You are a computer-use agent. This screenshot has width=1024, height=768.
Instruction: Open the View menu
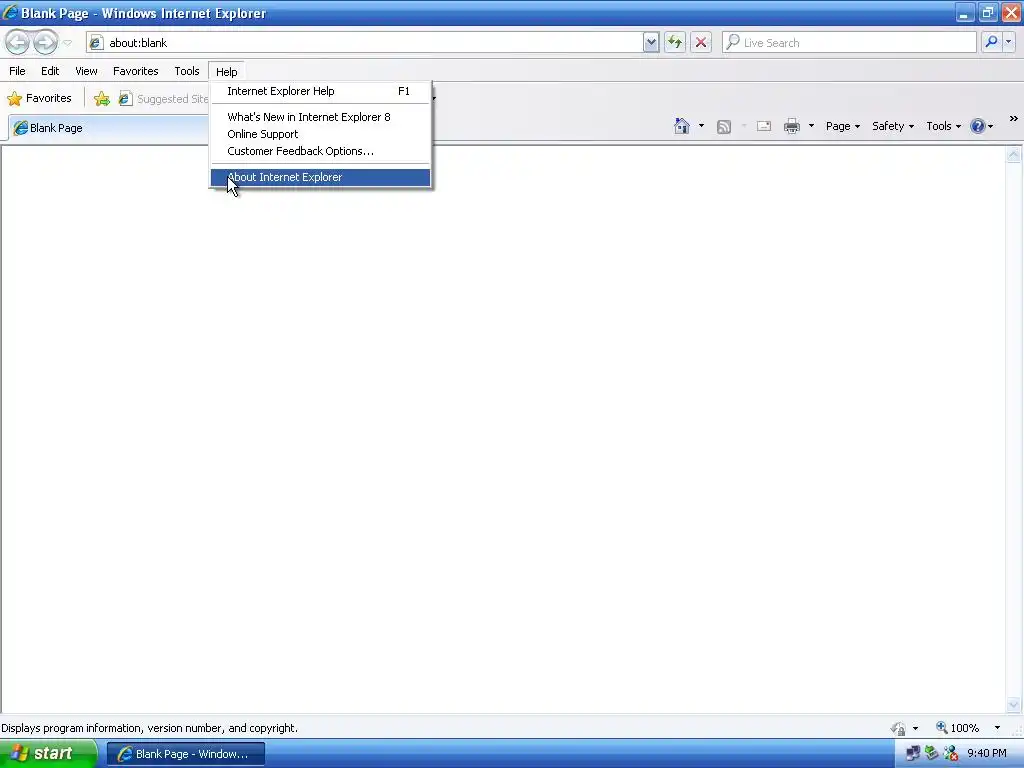[x=86, y=71]
